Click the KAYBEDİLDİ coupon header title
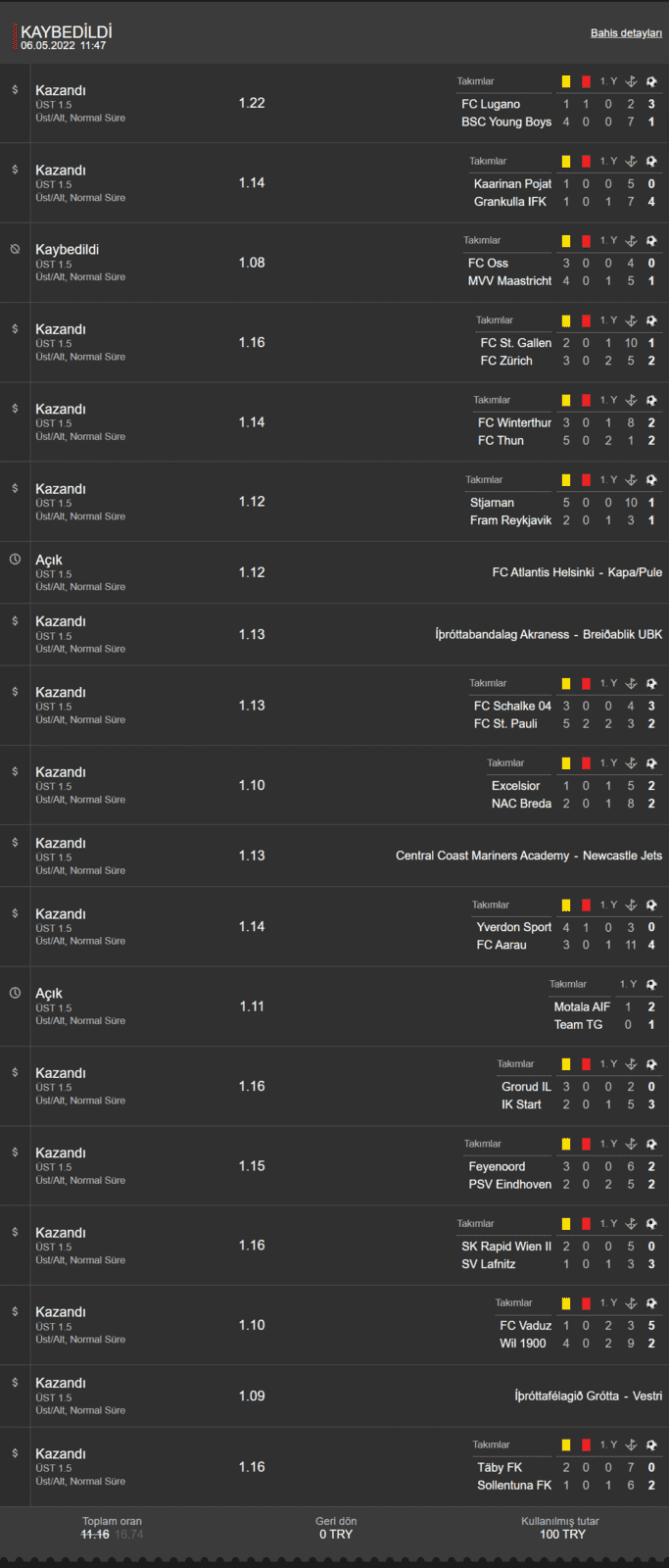Screen dimensions: 669x1568 pyautogui.click(x=67, y=32)
